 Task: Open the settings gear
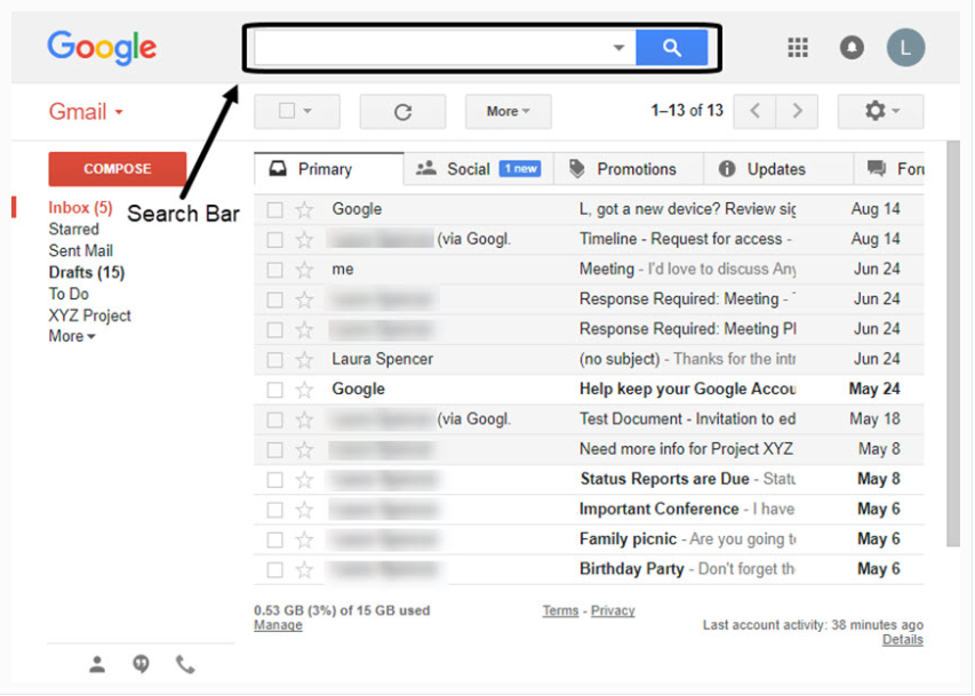[875, 111]
